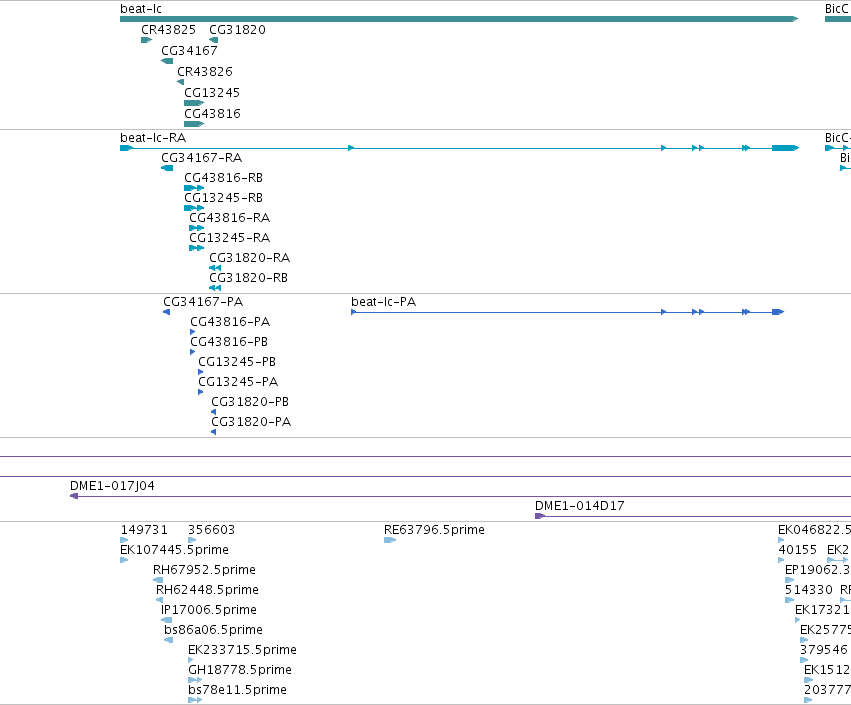Select the CG43816-PB protein feature
The height and width of the screenshot is (705, 851).
193,352
